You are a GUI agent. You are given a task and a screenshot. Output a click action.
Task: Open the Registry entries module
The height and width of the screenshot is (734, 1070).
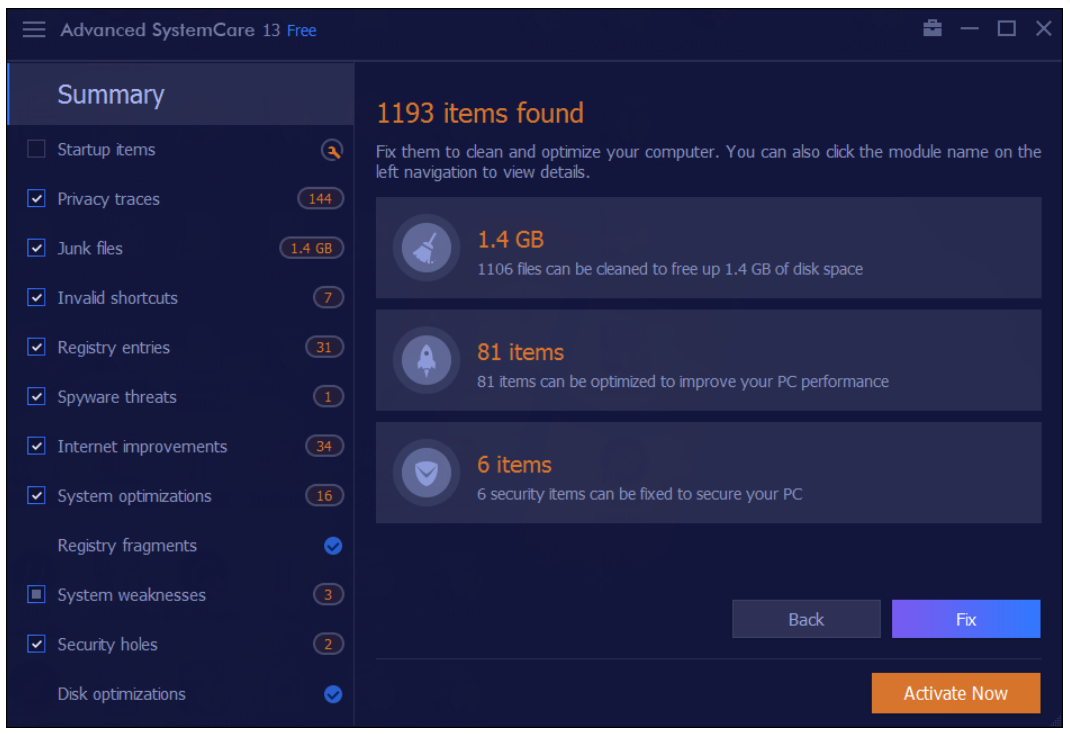[x=113, y=347]
